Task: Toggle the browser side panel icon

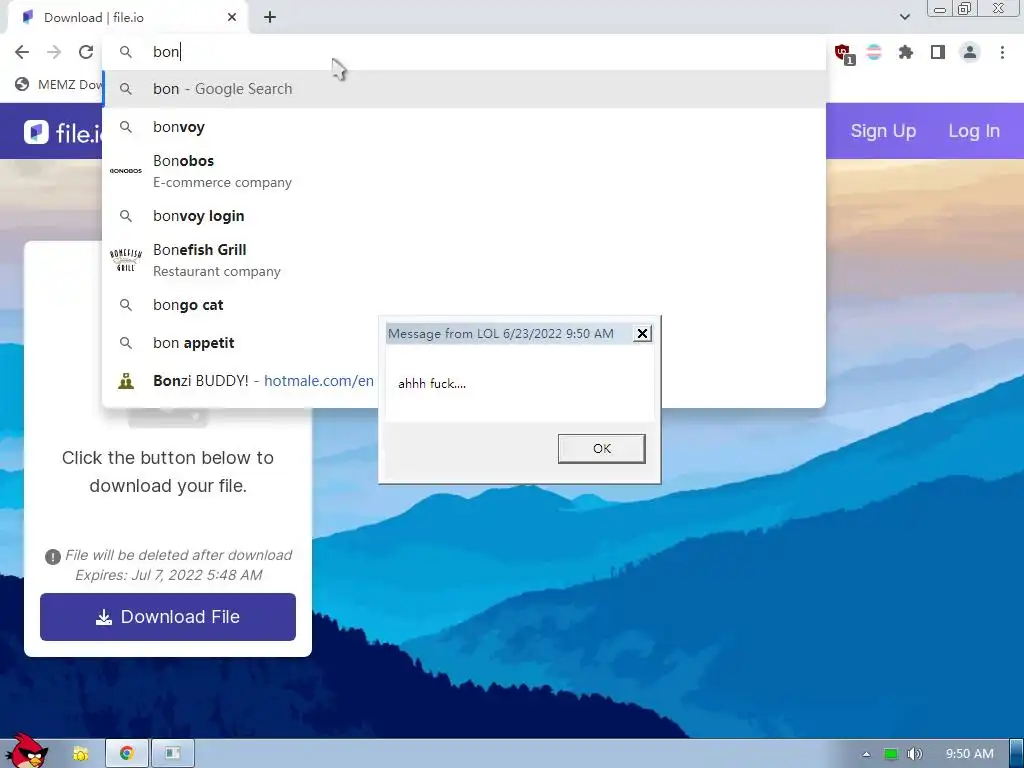Action: point(938,52)
